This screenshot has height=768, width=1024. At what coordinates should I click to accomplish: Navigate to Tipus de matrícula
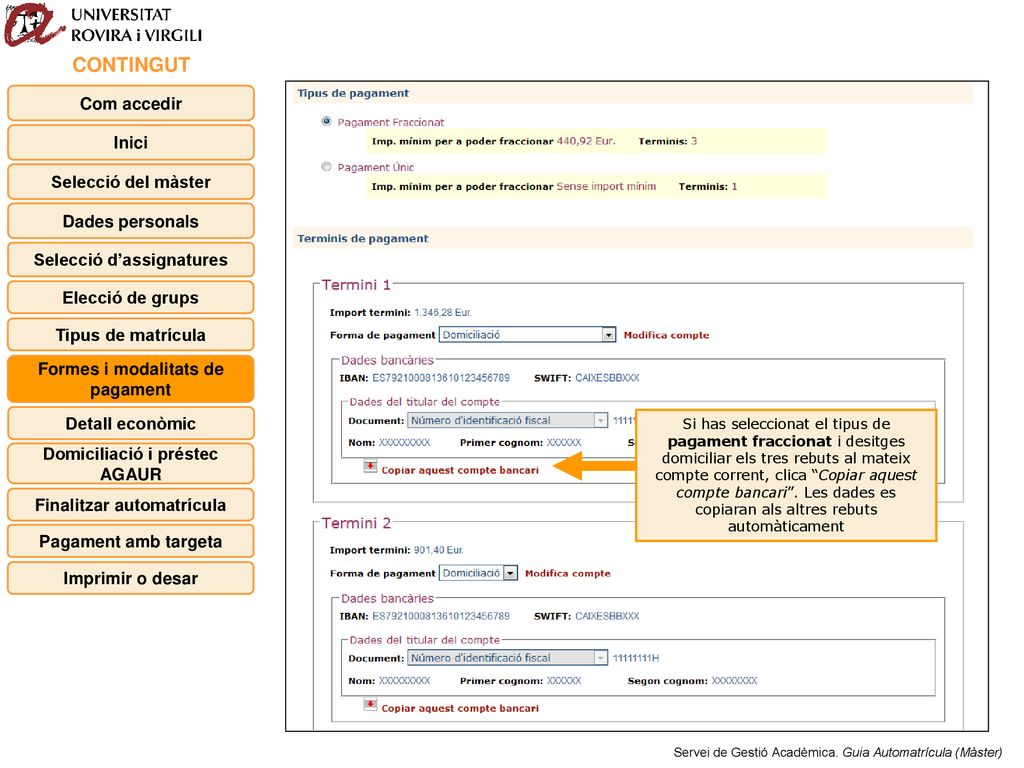tap(131, 335)
